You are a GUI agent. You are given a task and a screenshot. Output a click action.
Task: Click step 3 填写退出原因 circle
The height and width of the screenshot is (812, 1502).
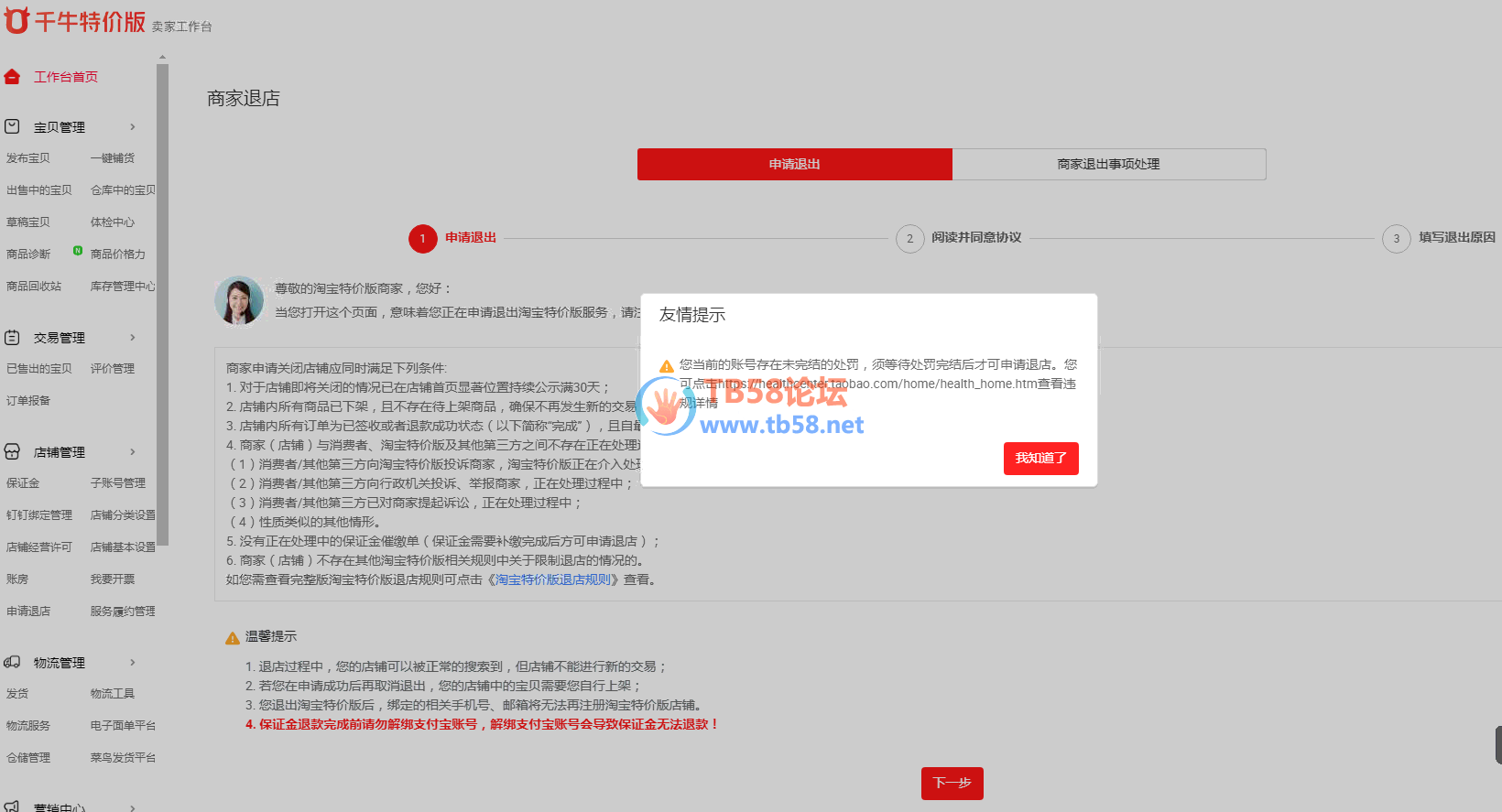pyautogui.click(x=1397, y=238)
